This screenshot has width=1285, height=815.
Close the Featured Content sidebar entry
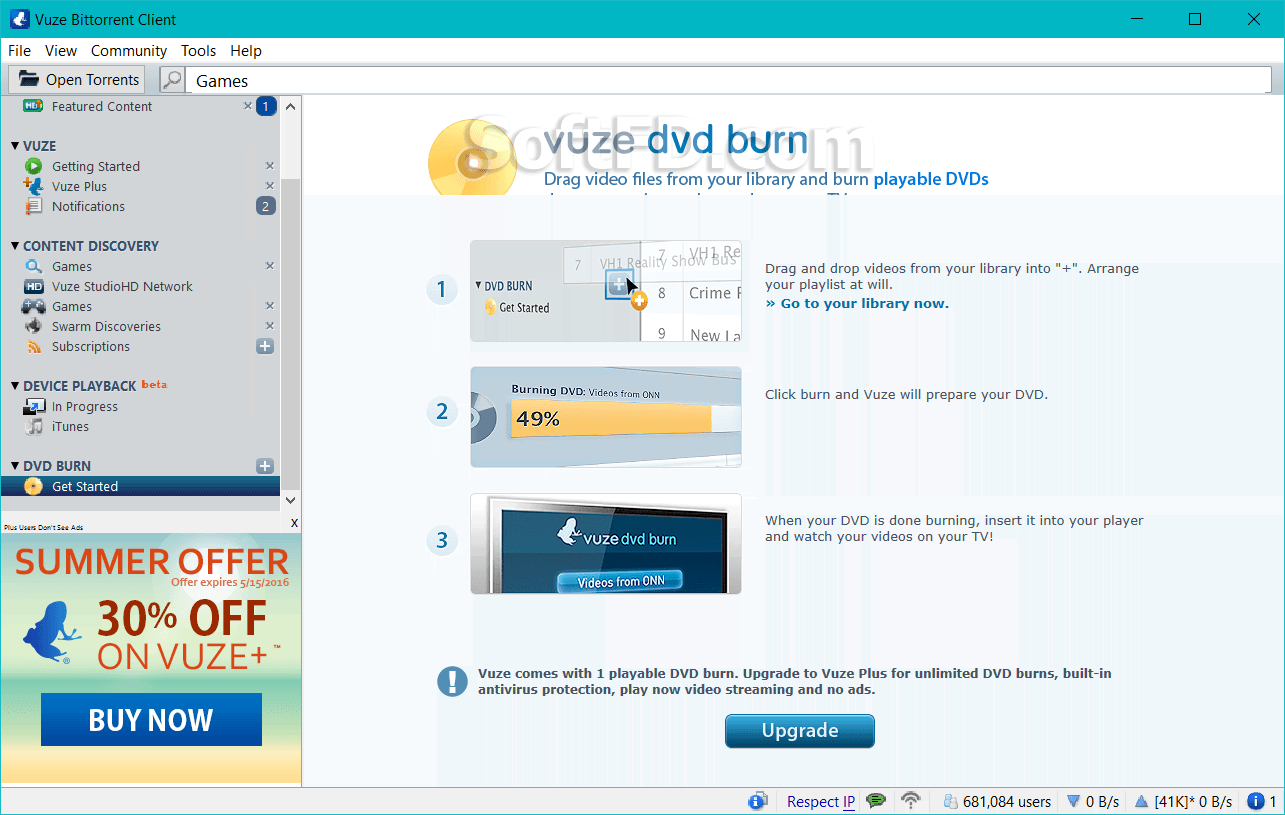[248, 105]
